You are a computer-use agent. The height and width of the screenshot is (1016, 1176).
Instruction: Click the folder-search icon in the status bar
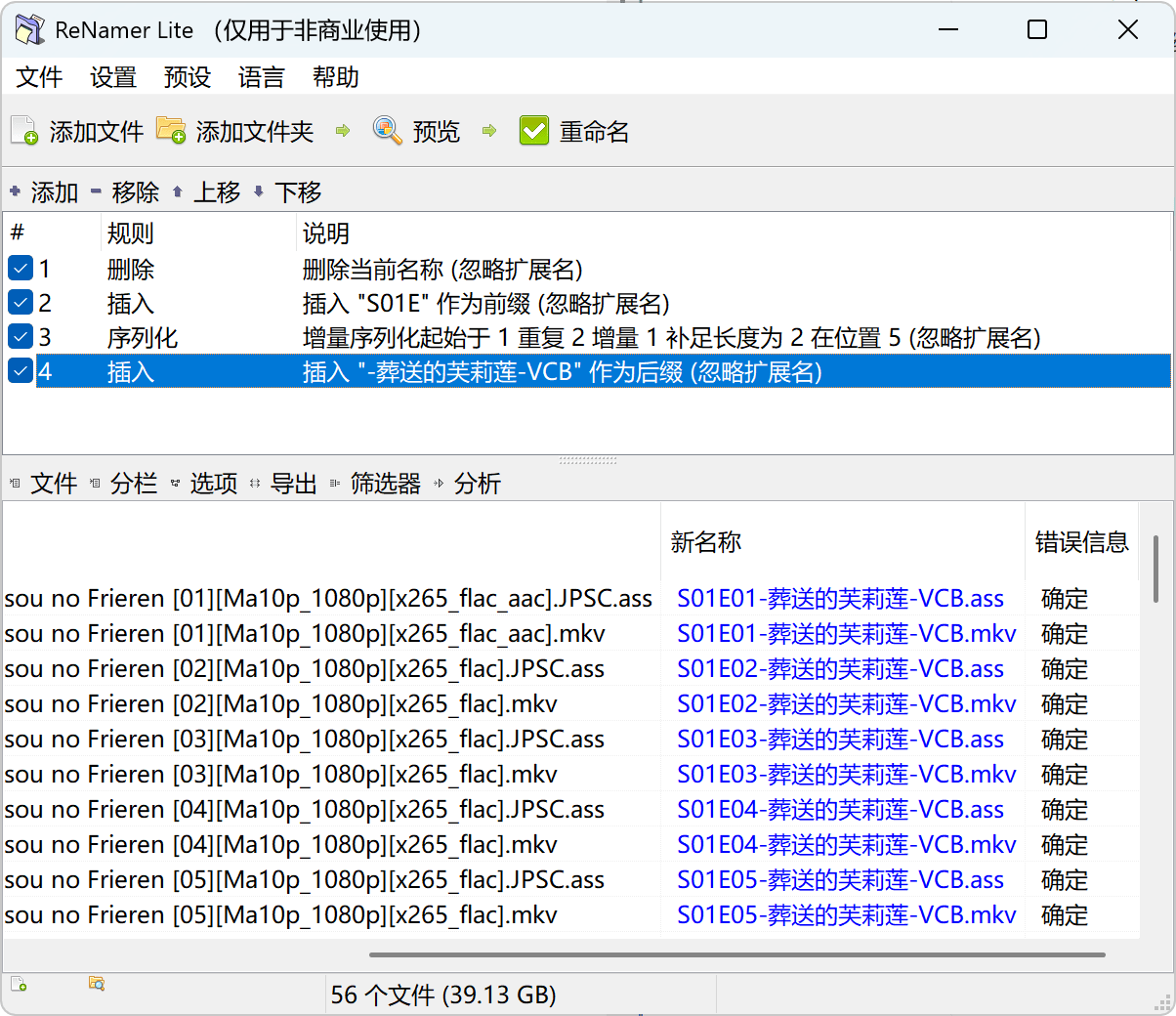[x=96, y=984]
